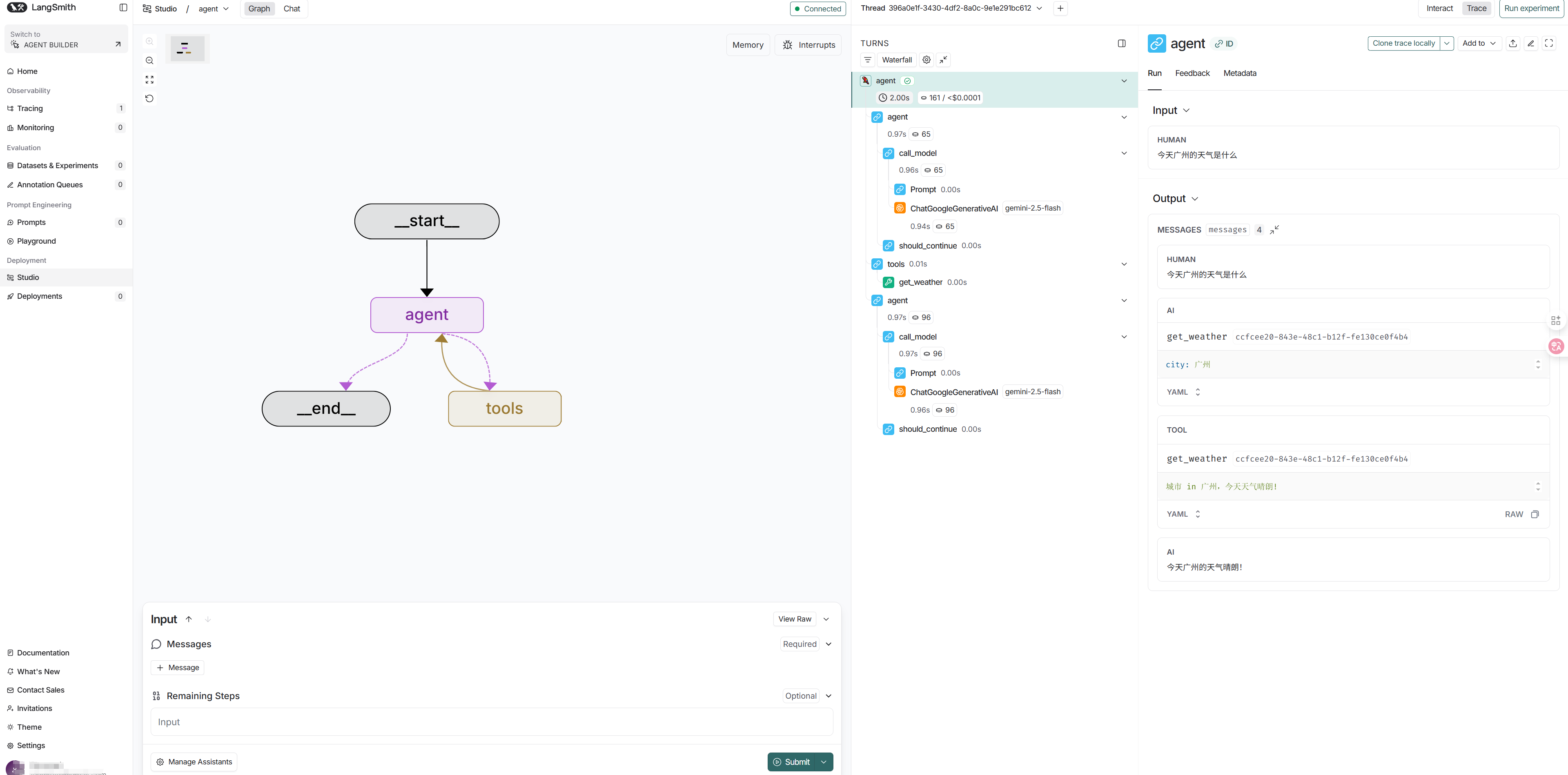This screenshot has width=1568, height=775.
Task: Open the waterfall settings gear icon
Action: (927, 60)
